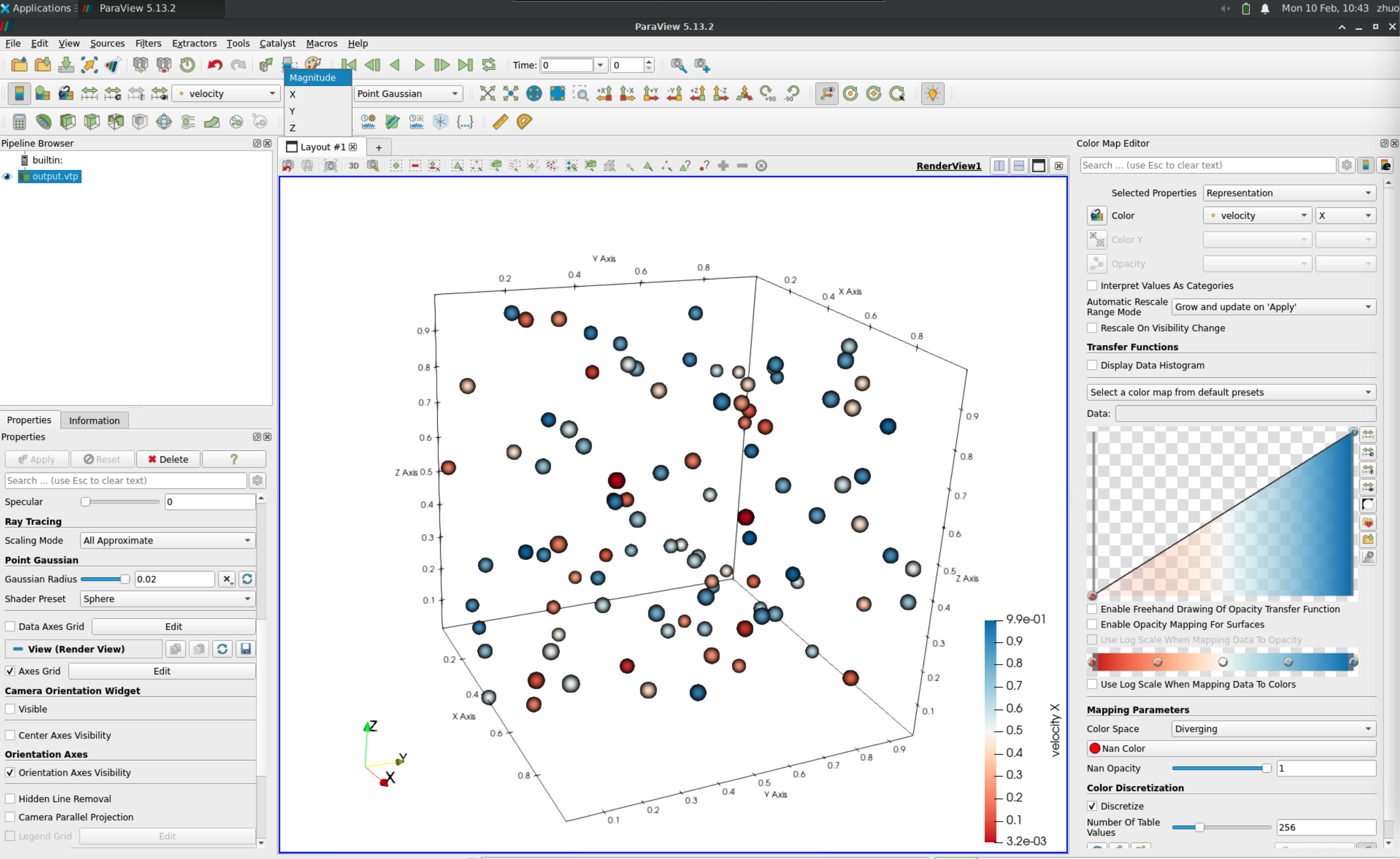Open the Point Gaussian representation dropdown
The image size is (1400, 859).
[x=408, y=93]
